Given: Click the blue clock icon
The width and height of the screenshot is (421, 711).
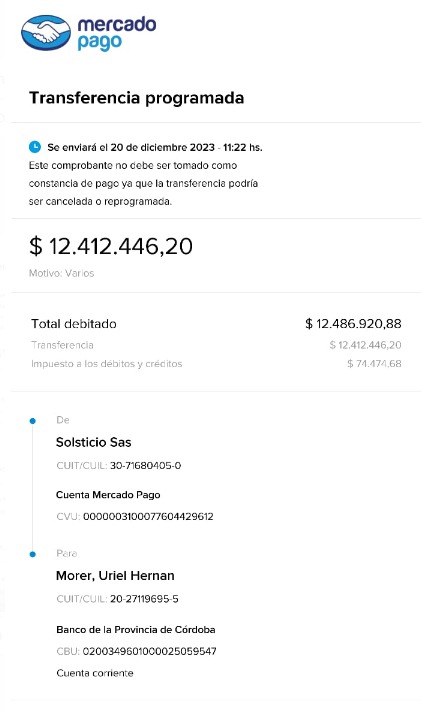Looking at the screenshot, I should [x=35, y=147].
